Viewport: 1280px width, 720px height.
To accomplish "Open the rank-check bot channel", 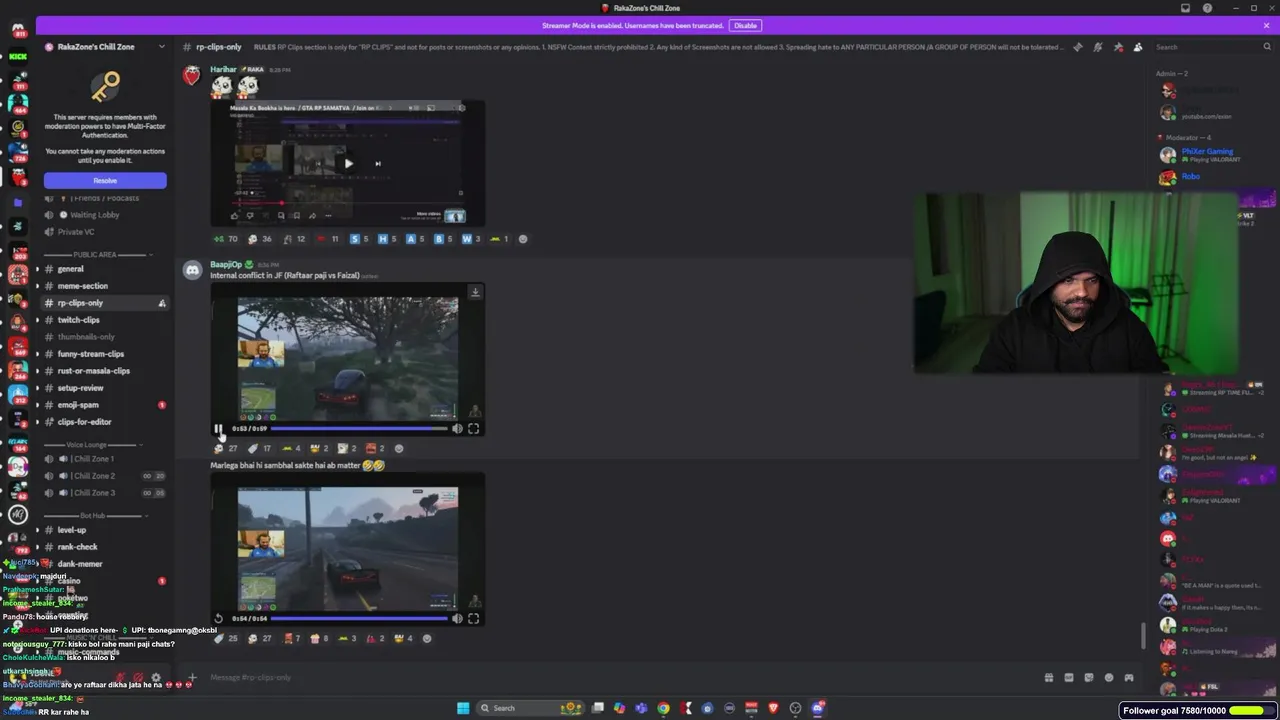I will [x=105, y=547].
